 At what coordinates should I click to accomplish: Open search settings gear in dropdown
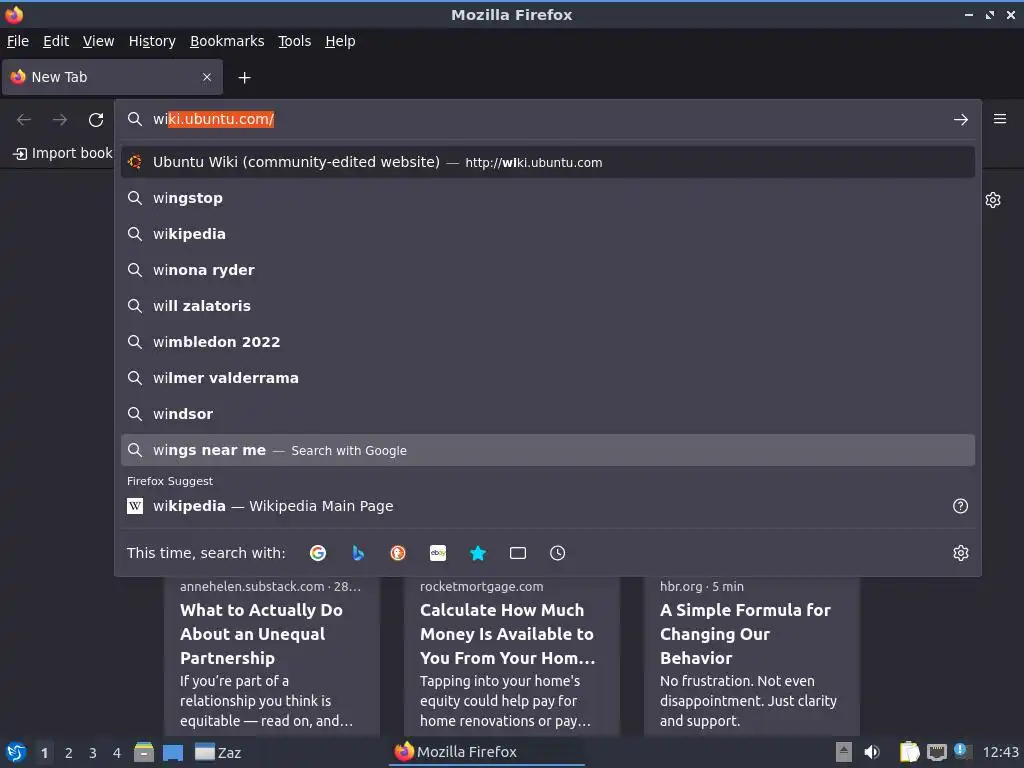pyautogui.click(x=960, y=553)
